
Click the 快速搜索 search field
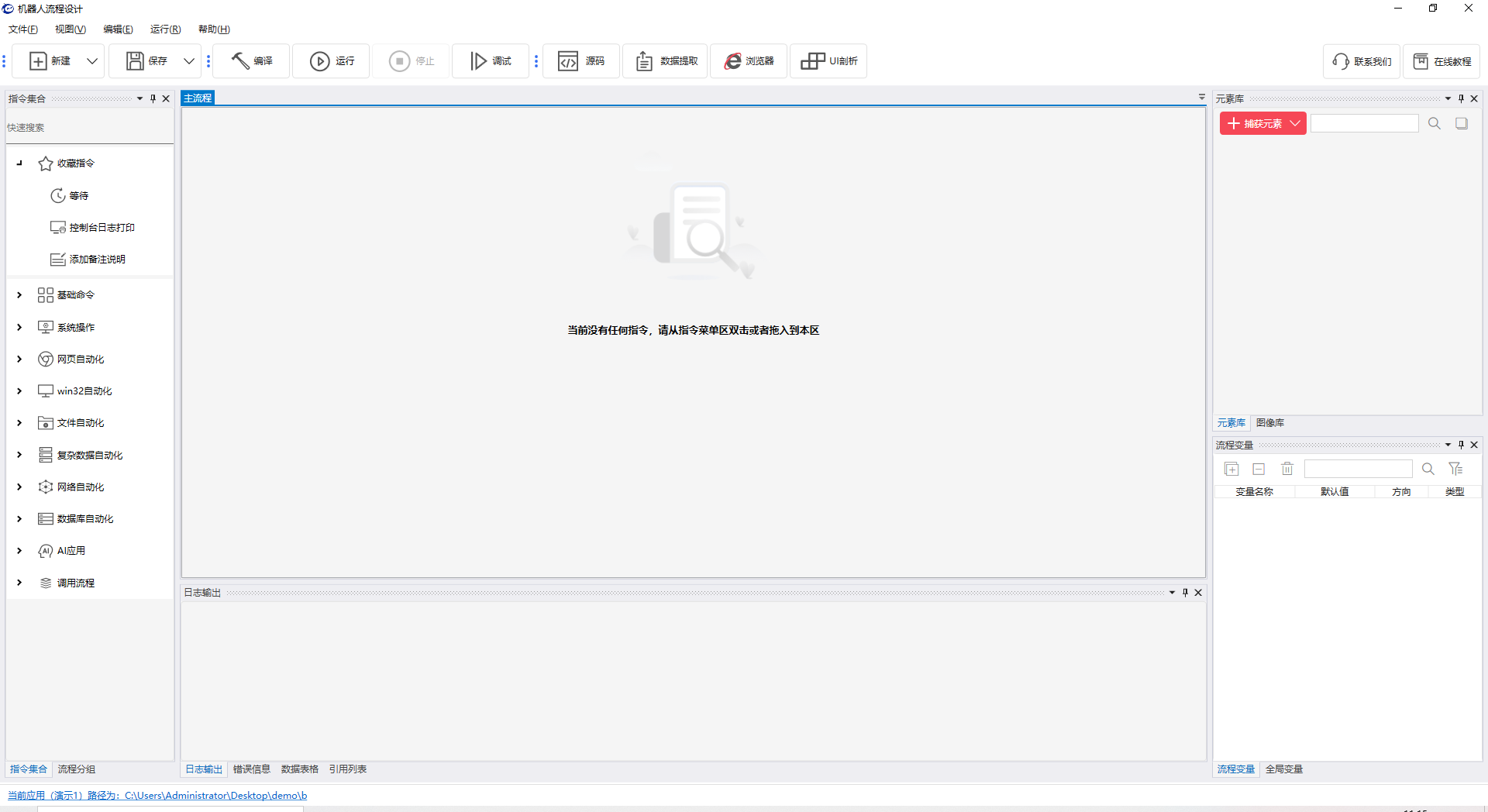tap(89, 128)
